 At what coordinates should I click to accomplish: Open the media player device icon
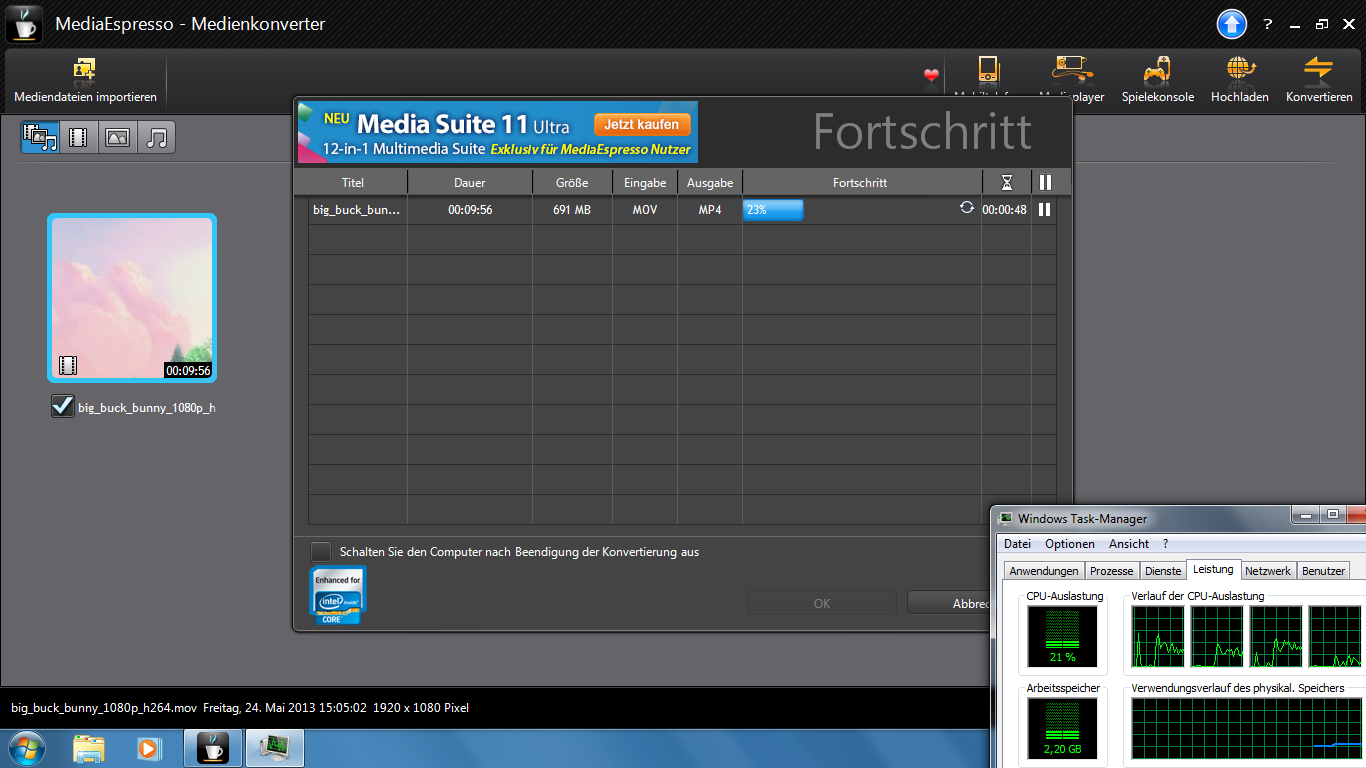1072,69
